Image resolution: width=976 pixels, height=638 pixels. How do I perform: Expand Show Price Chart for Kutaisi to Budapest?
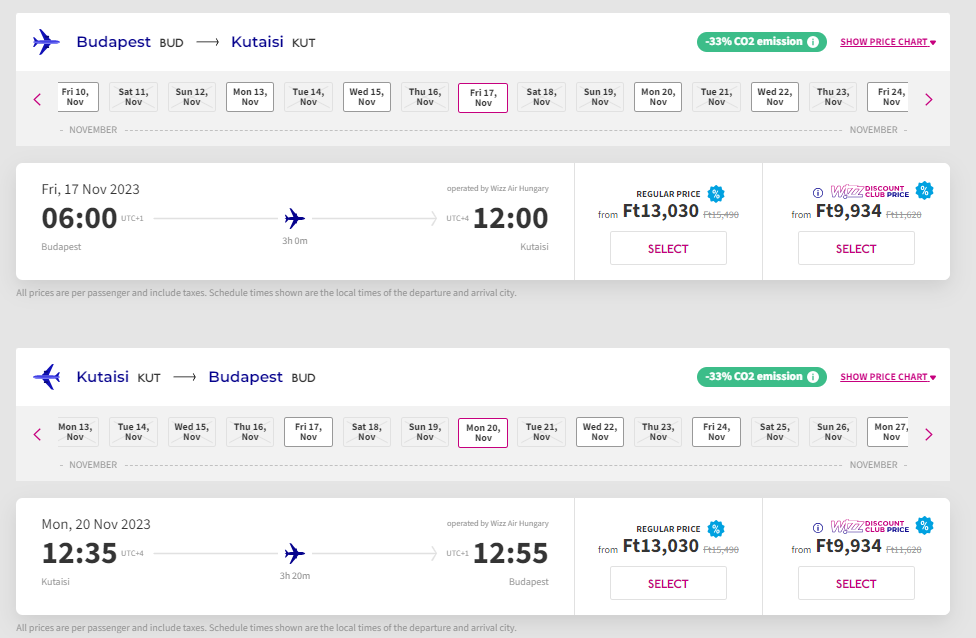click(x=887, y=377)
